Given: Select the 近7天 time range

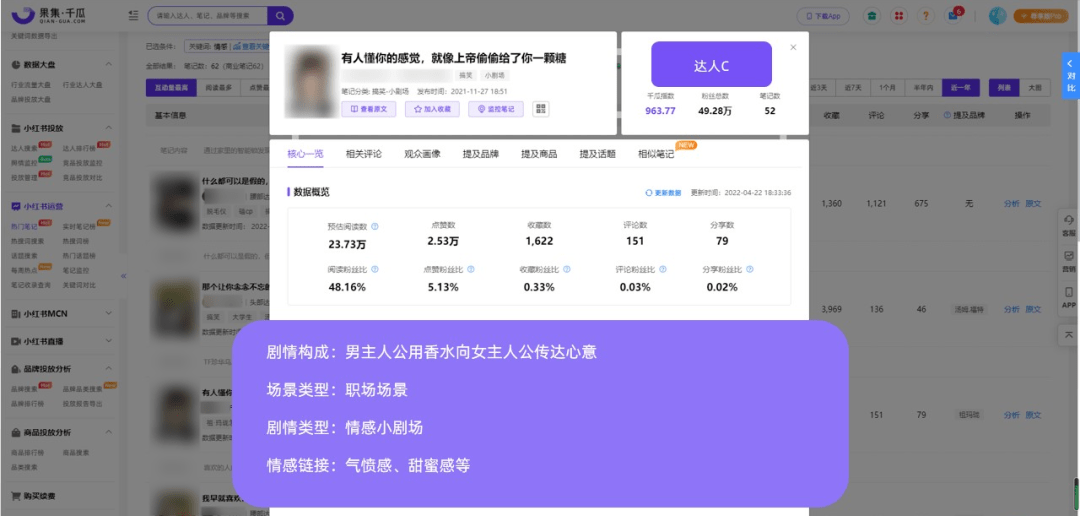Looking at the screenshot, I should [855, 87].
